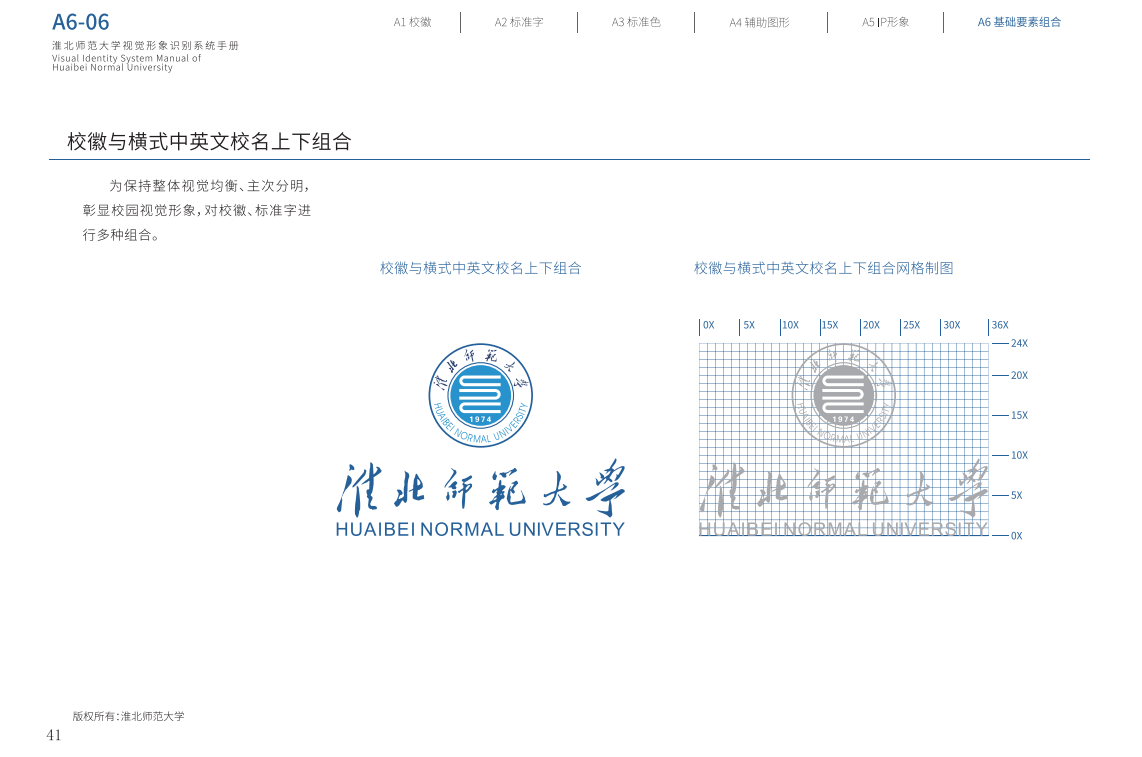This screenshot has height=757, width=1142.
Task: Click the 36X label on the top ruler
Action: pos(1000,325)
